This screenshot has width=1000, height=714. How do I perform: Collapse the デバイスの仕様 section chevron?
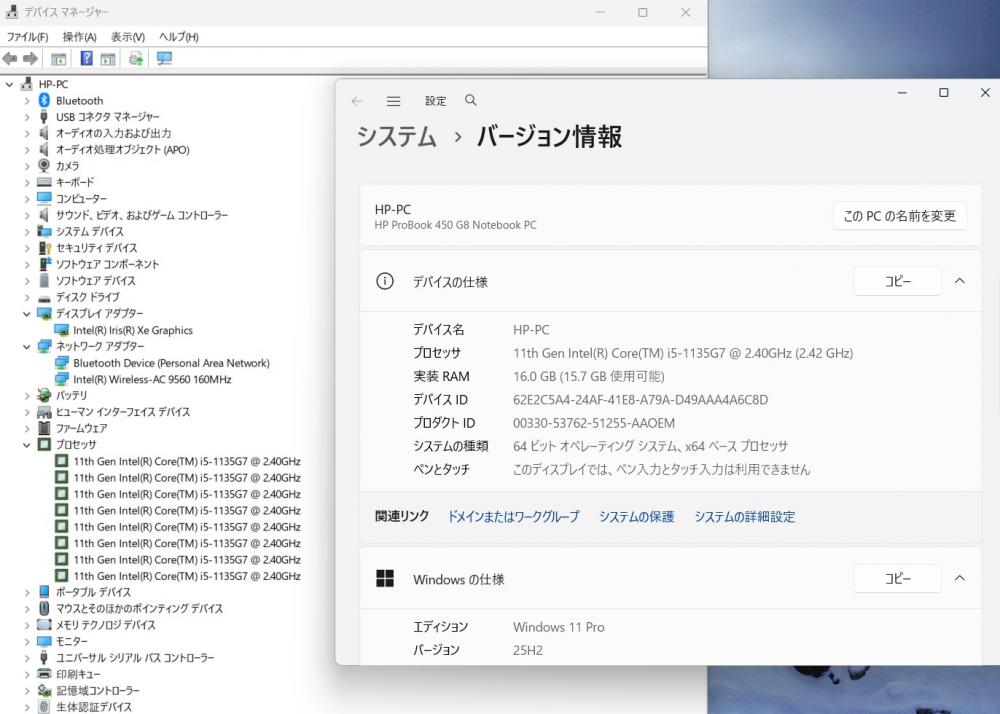coord(959,281)
